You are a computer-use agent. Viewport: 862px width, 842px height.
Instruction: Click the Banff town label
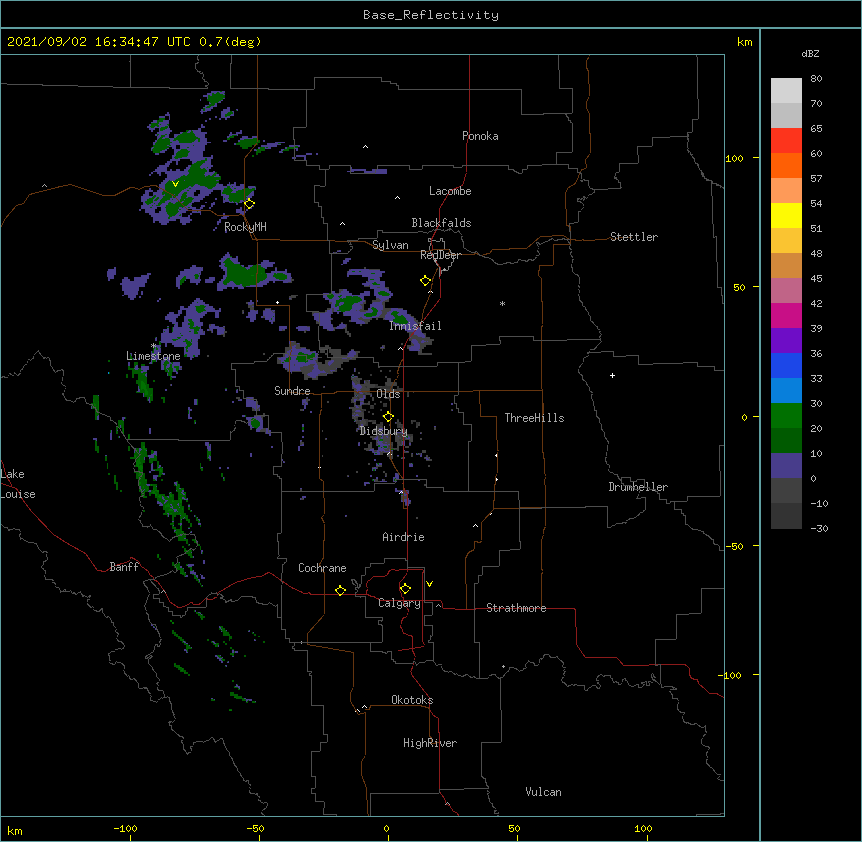[x=124, y=567]
